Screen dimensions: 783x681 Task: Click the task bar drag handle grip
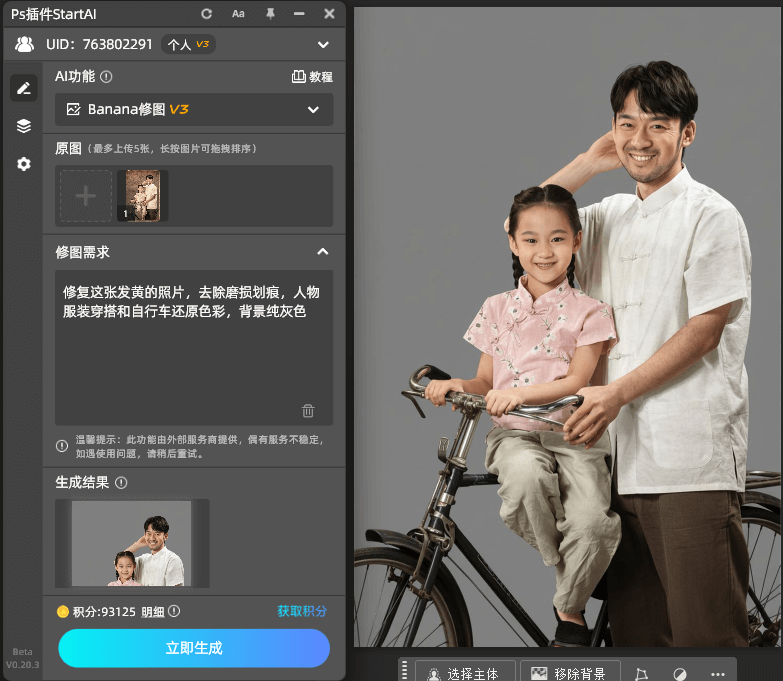[x=405, y=671]
